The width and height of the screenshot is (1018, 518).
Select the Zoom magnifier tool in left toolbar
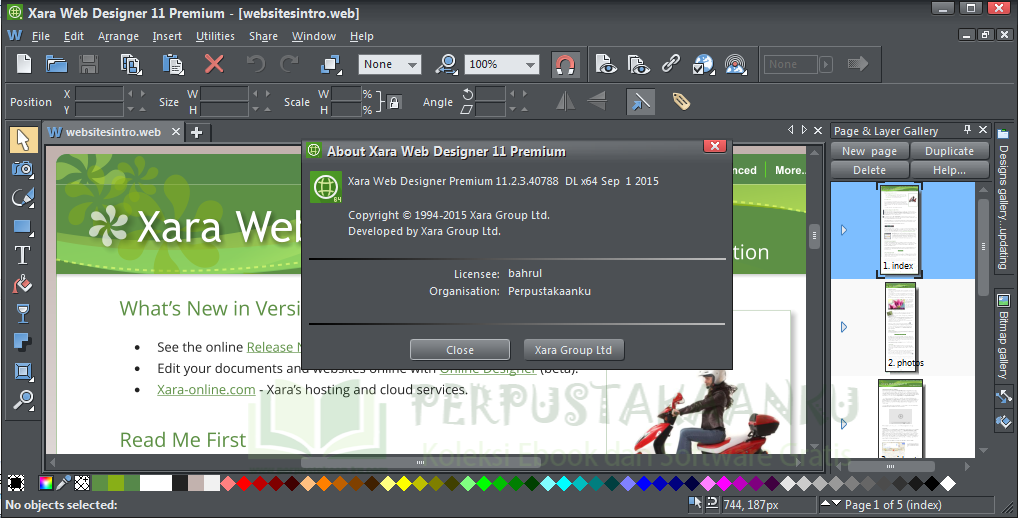pyautogui.click(x=23, y=400)
